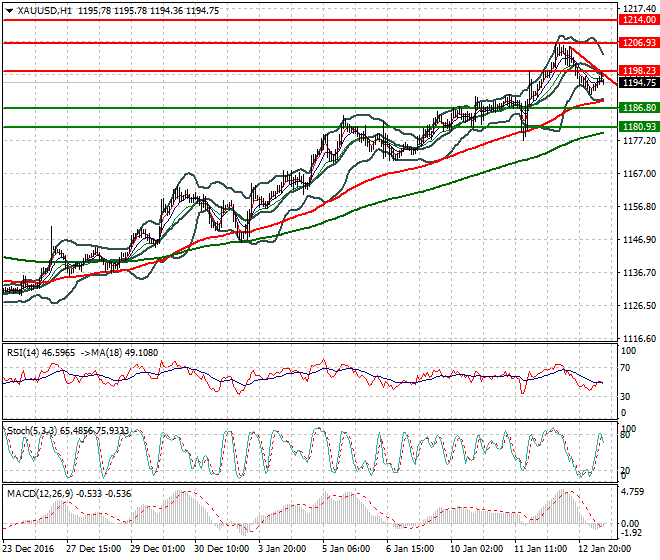Click the XAUUSD,H1 chart title text
The width and height of the screenshot is (660, 560).
(45, 11)
